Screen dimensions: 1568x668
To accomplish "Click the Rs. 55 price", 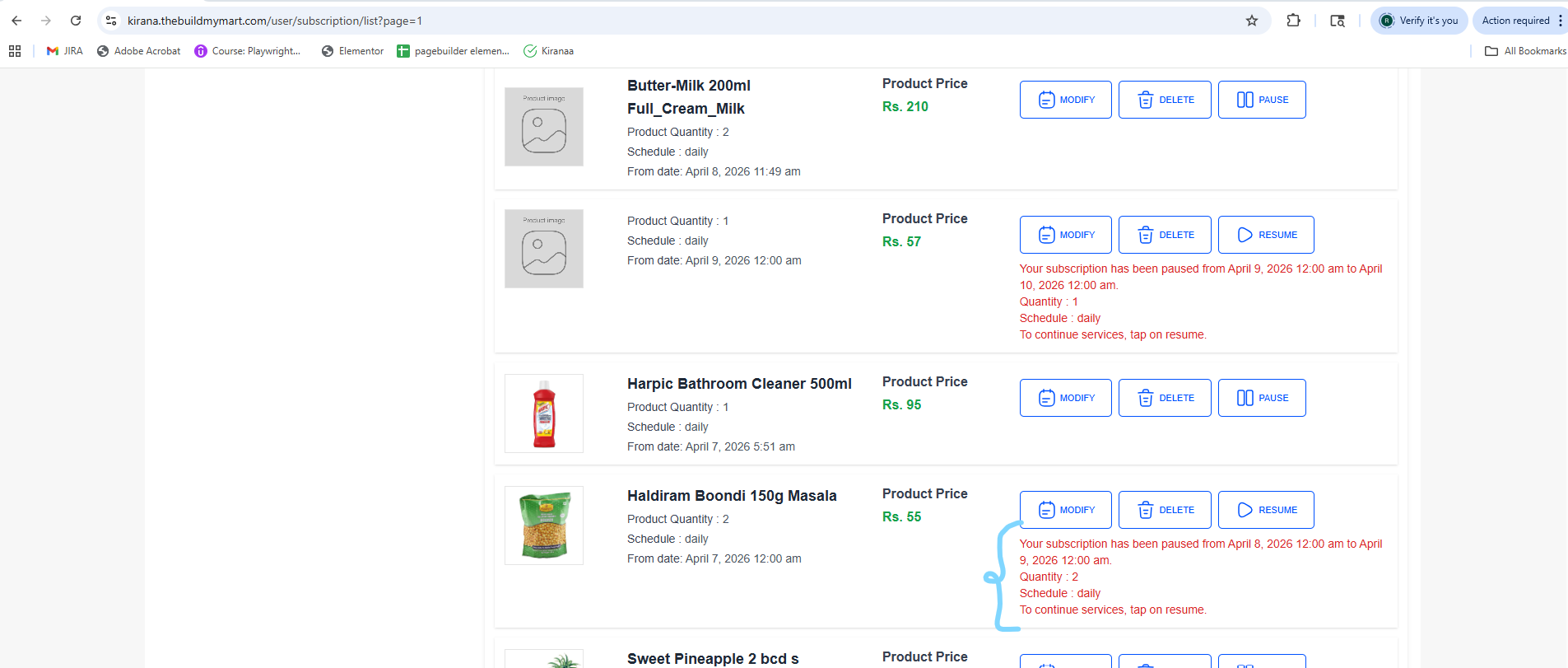I will (x=901, y=516).
